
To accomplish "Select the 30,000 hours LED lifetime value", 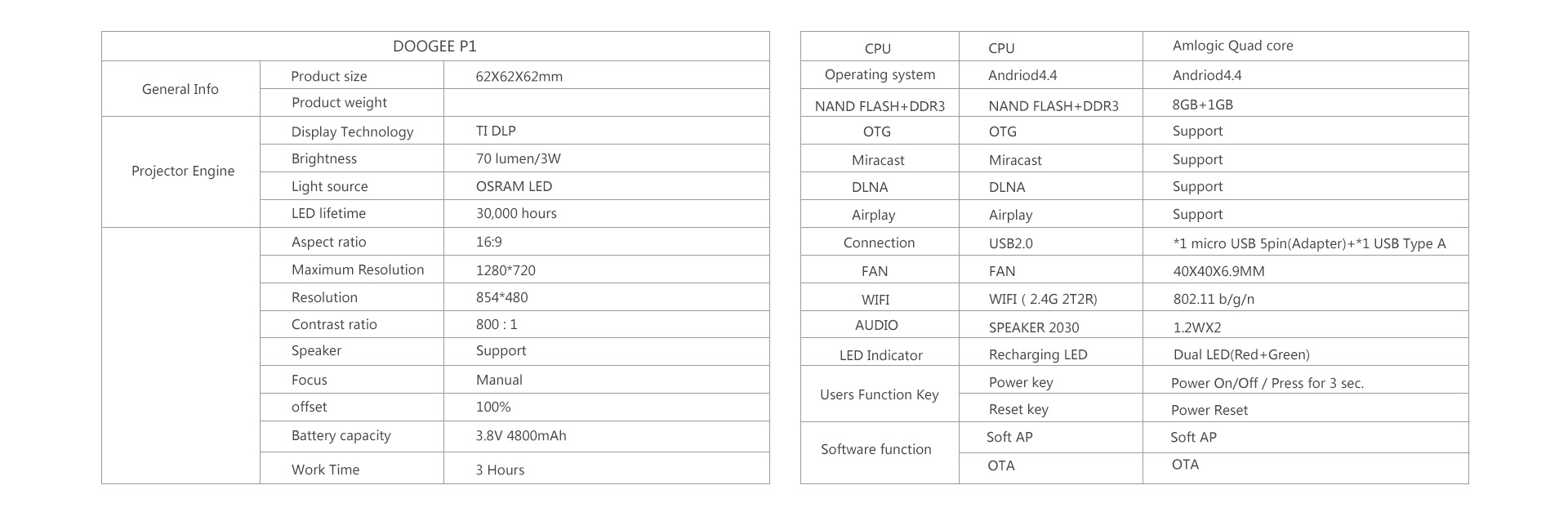I will (516, 213).
